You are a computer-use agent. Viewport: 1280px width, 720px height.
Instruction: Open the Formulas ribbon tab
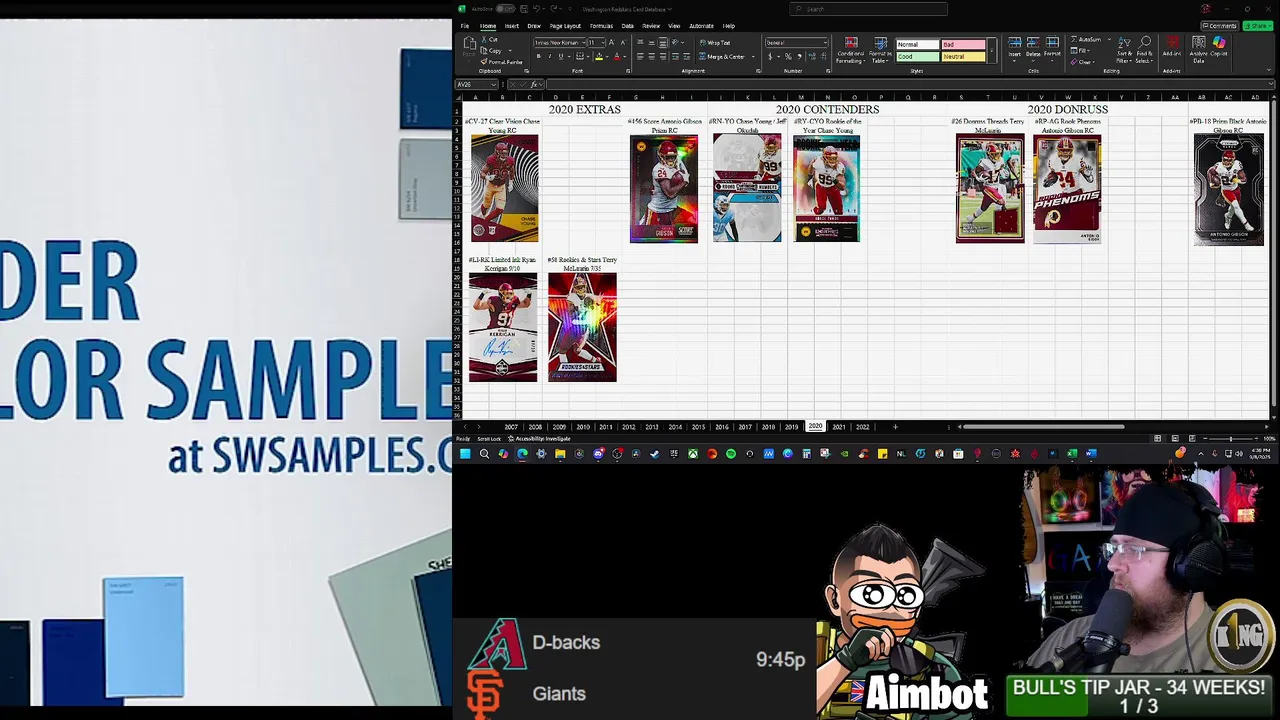coord(601,26)
